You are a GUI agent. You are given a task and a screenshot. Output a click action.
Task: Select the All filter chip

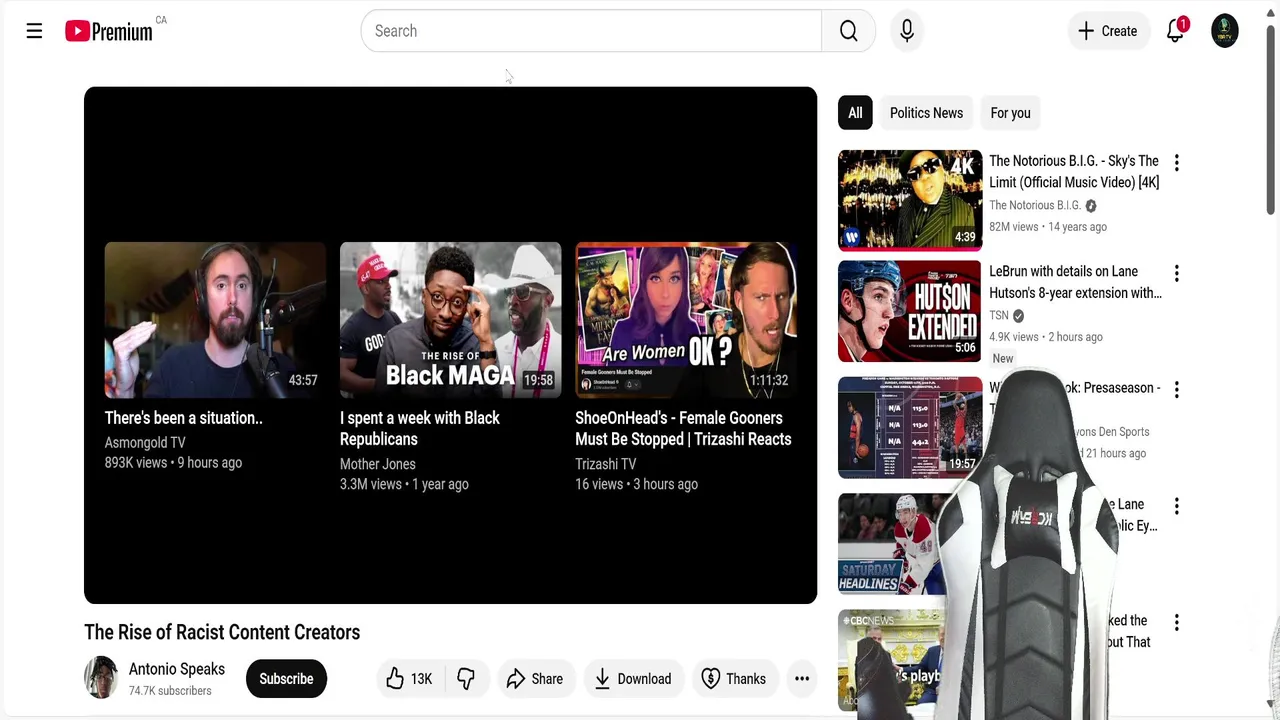point(855,113)
